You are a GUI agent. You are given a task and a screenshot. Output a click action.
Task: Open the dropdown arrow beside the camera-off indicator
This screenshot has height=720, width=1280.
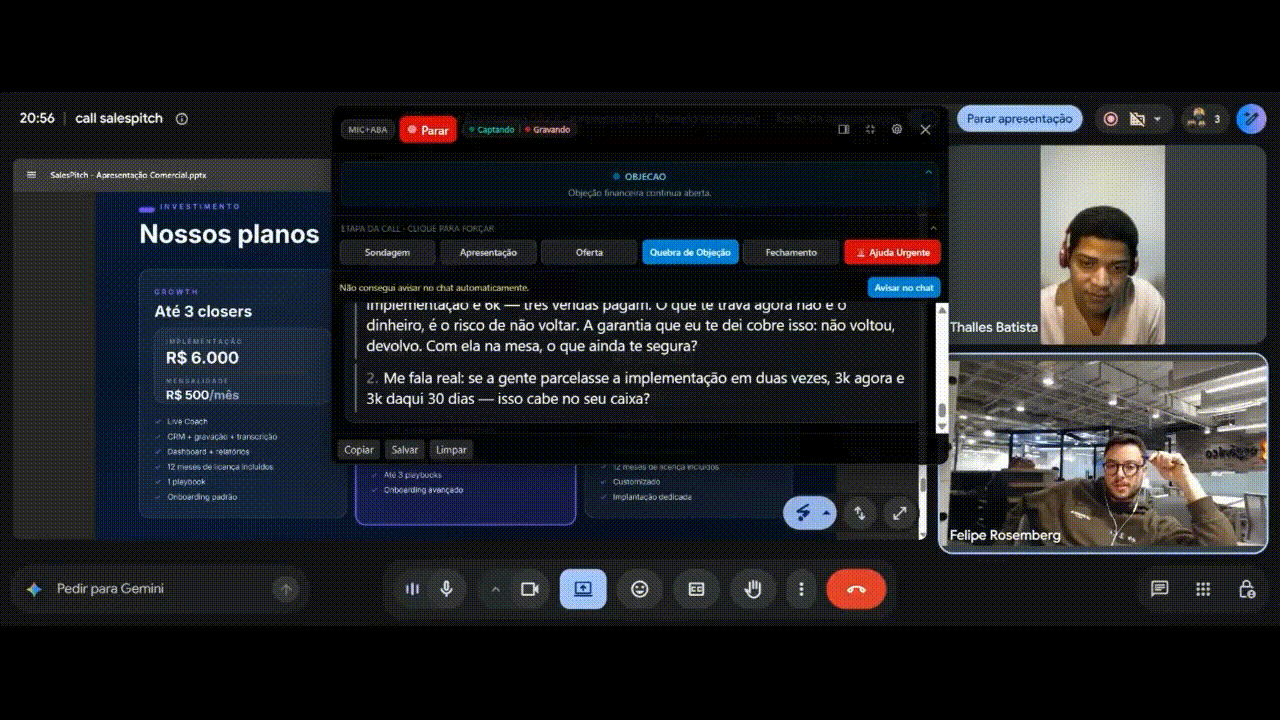click(1157, 119)
